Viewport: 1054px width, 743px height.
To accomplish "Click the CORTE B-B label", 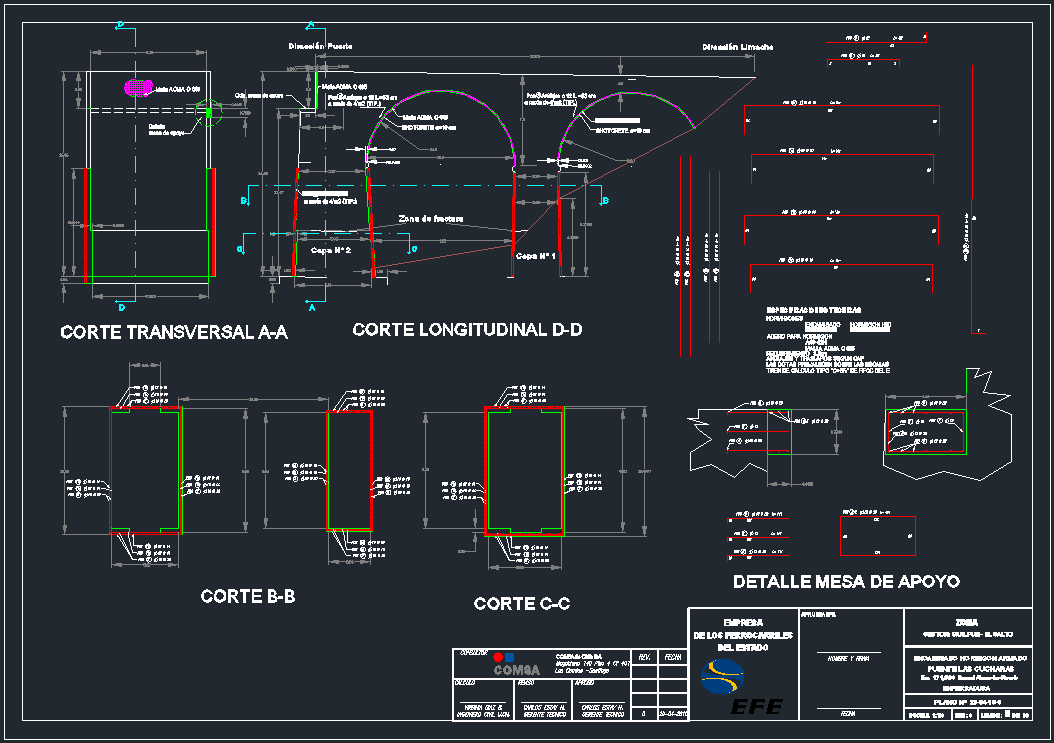I will pyautogui.click(x=247, y=596).
